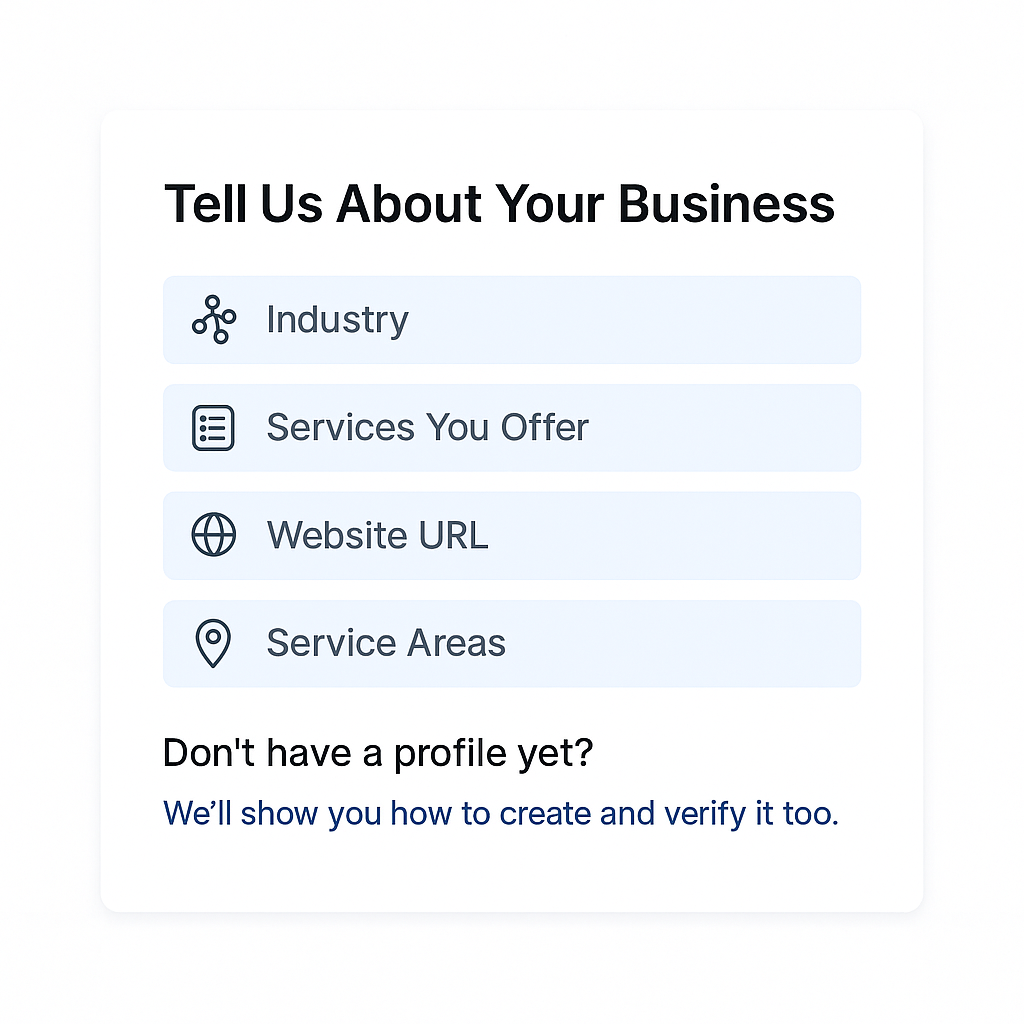Click the "Tell Us About Your Business" heading
The width and height of the screenshot is (1024, 1024).
(x=499, y=204)
